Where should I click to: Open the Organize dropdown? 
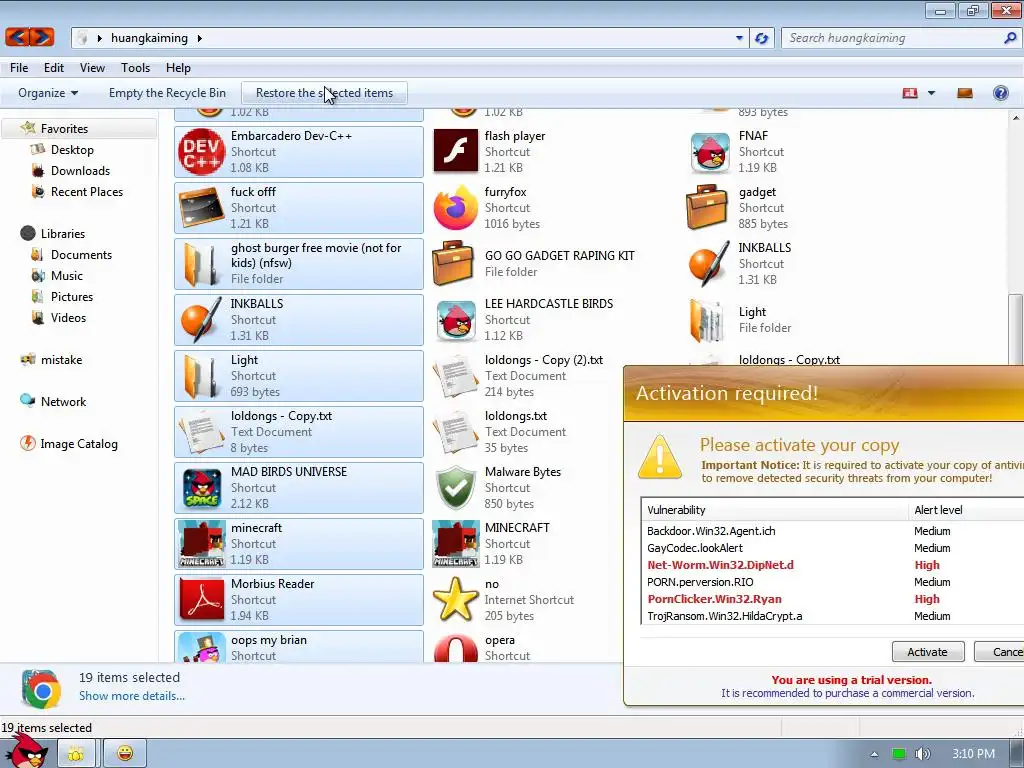click(48, 93)
